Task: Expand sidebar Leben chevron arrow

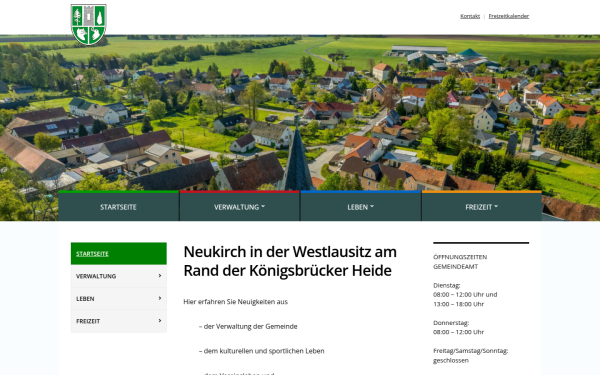Action: tap(160, 298)
